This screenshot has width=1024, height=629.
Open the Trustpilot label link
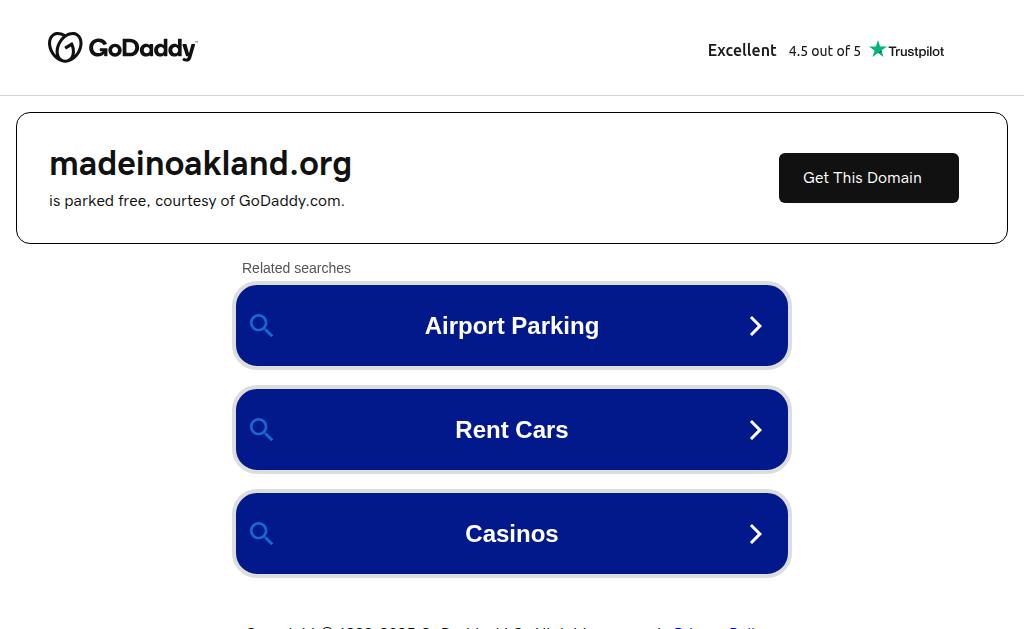(916, 51)
